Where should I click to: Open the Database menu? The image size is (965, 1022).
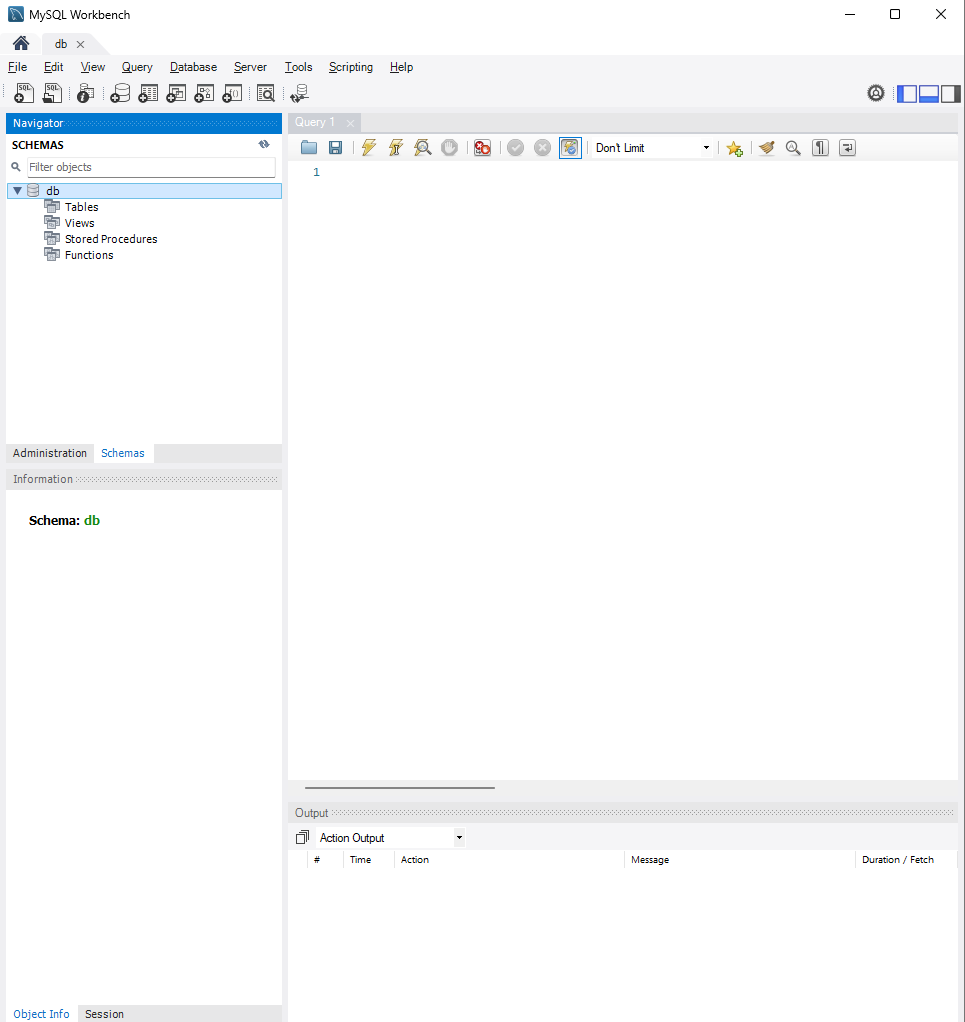[194, 67]
